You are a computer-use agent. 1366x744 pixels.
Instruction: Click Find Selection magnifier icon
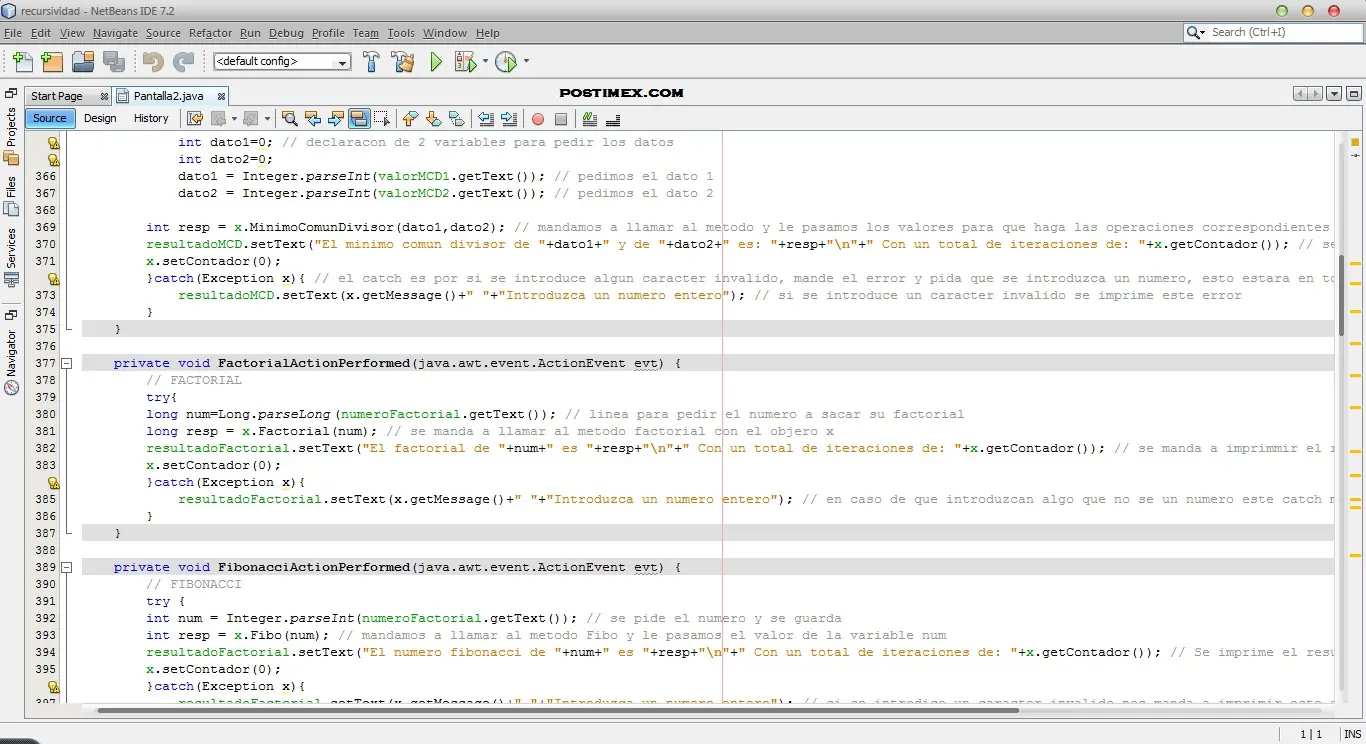pos(289,118)
